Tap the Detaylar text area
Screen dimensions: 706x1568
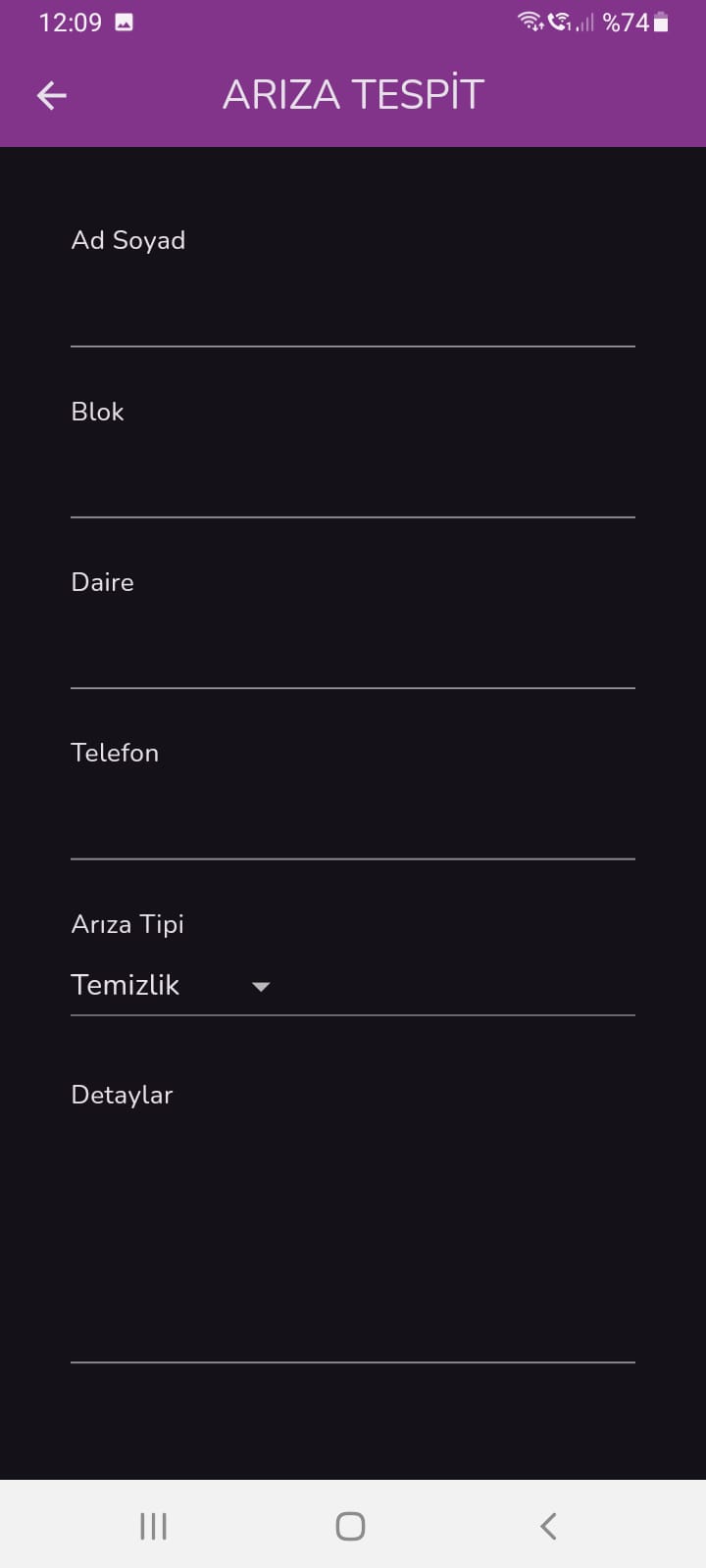(x=353, y=1235)
